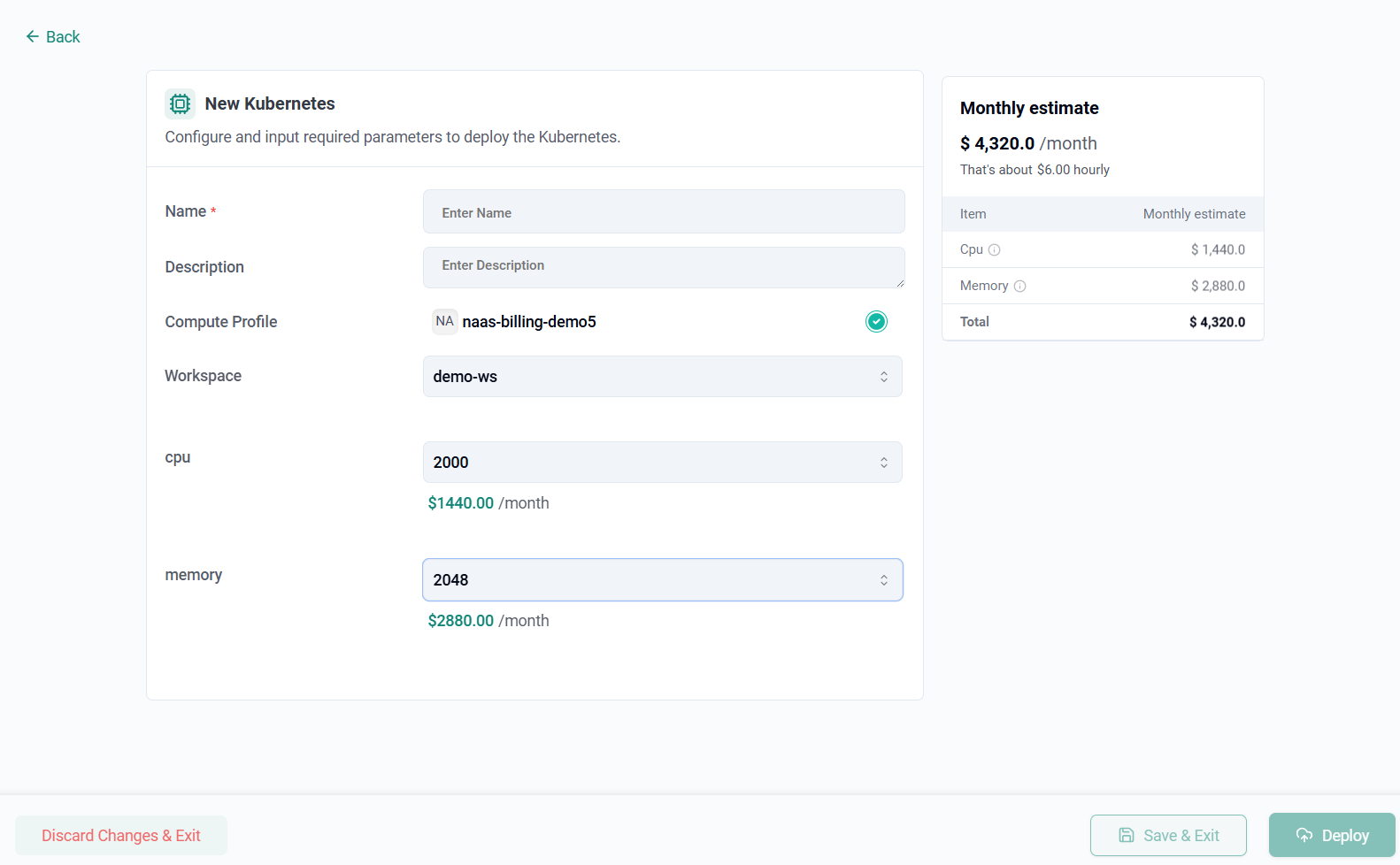Image resolution: width=1400 pixels, height=865 pixels.
Task: Click the floppy disk icon on Save & Exit
Action: 1127,835
